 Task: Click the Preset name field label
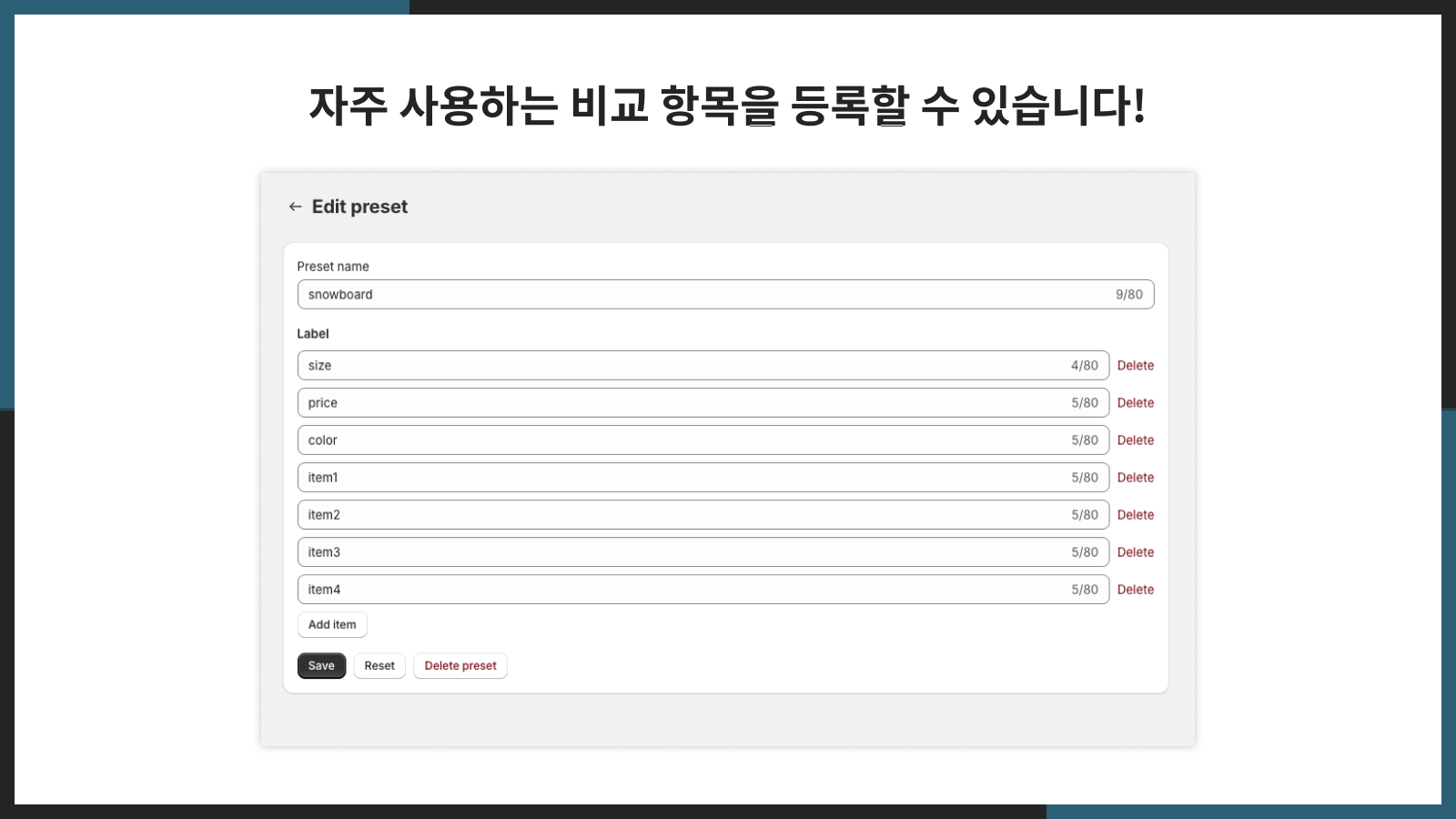pyautogui.click(x=333, y=267)
